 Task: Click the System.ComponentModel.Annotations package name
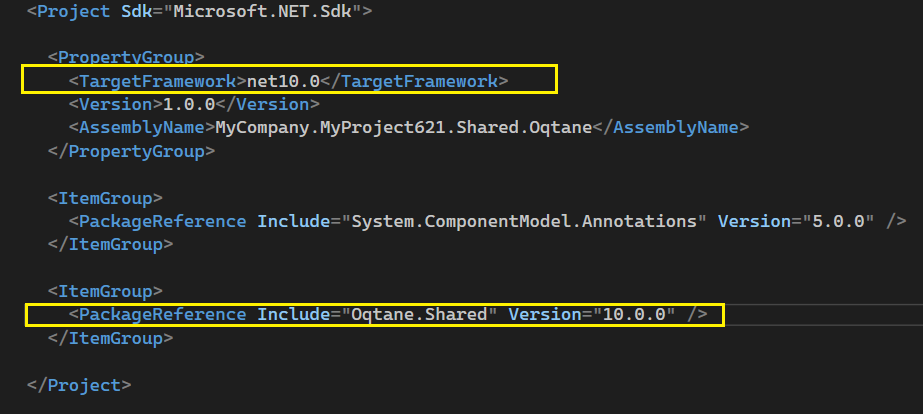(x=524, y=220)
